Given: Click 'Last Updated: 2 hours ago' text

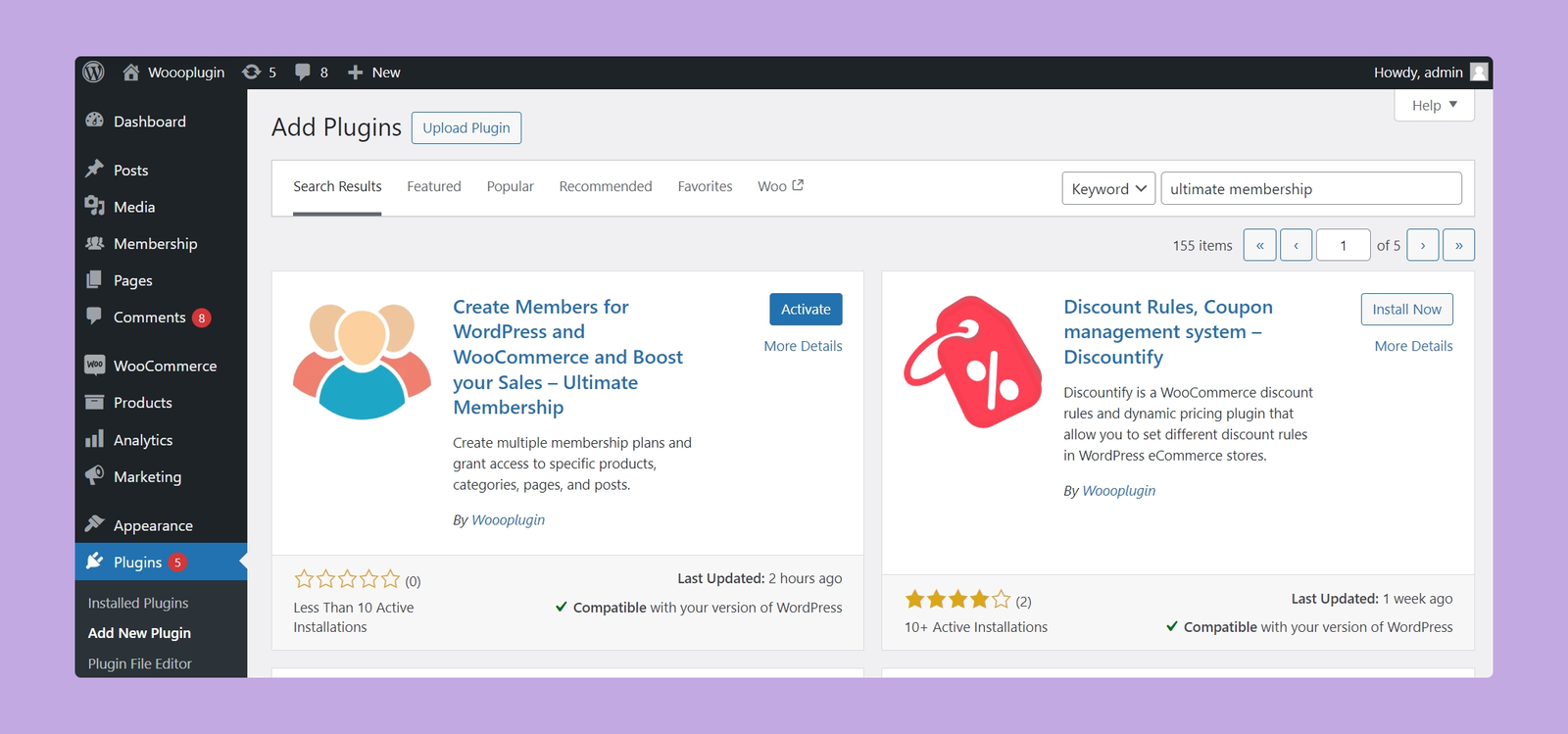Looking at the screenshot, I should point(759,578).
